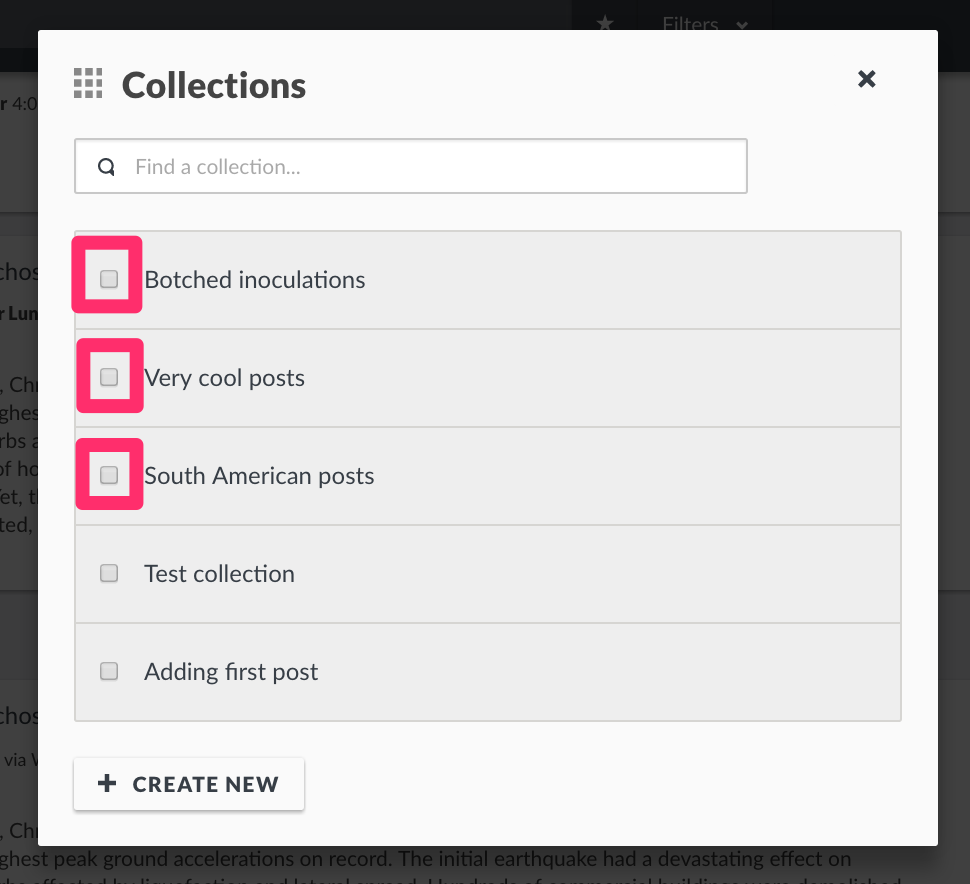Click the Create New button
Viewport: 970px width, 884px height.
coord(189,784)
